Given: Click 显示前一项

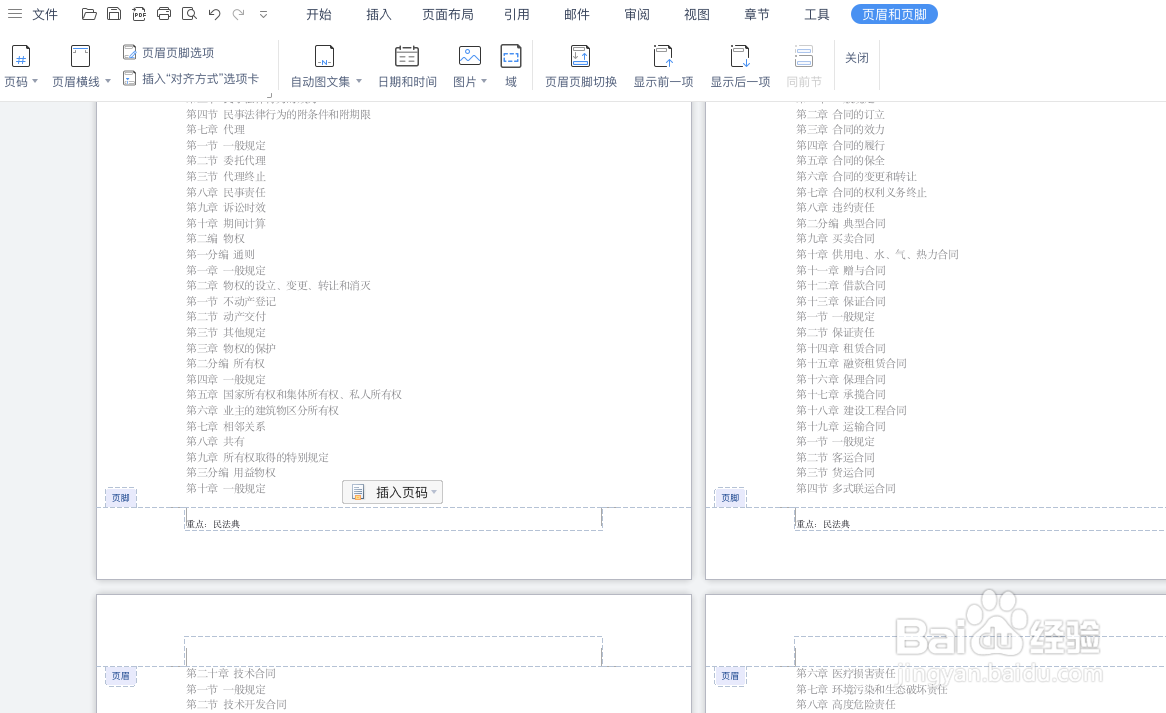Looking at the screenshot, I should tap(663, 66).
